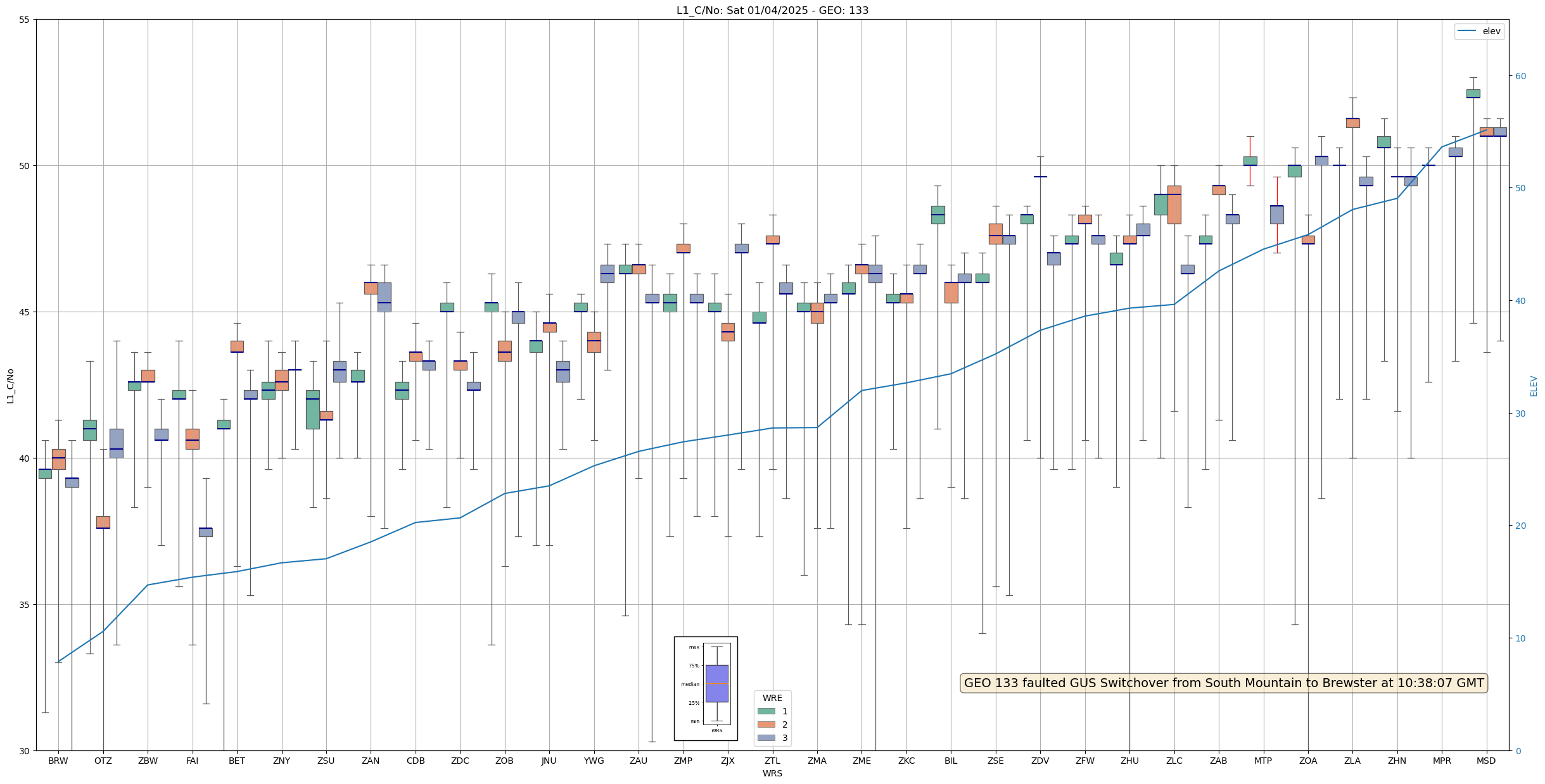
Task: Click the WRS x-axis title
Action: click(x=772, y=773)
